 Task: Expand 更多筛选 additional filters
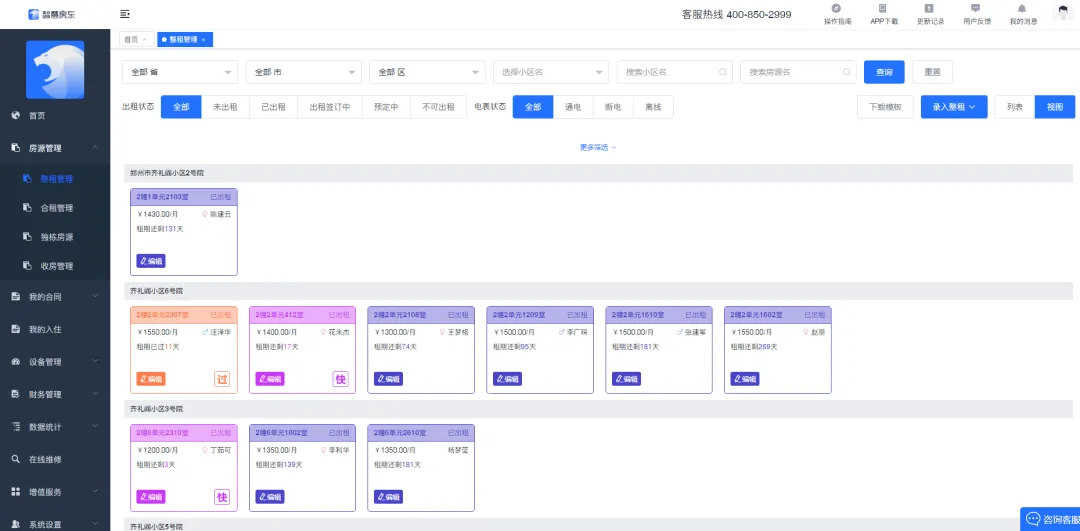598,147
